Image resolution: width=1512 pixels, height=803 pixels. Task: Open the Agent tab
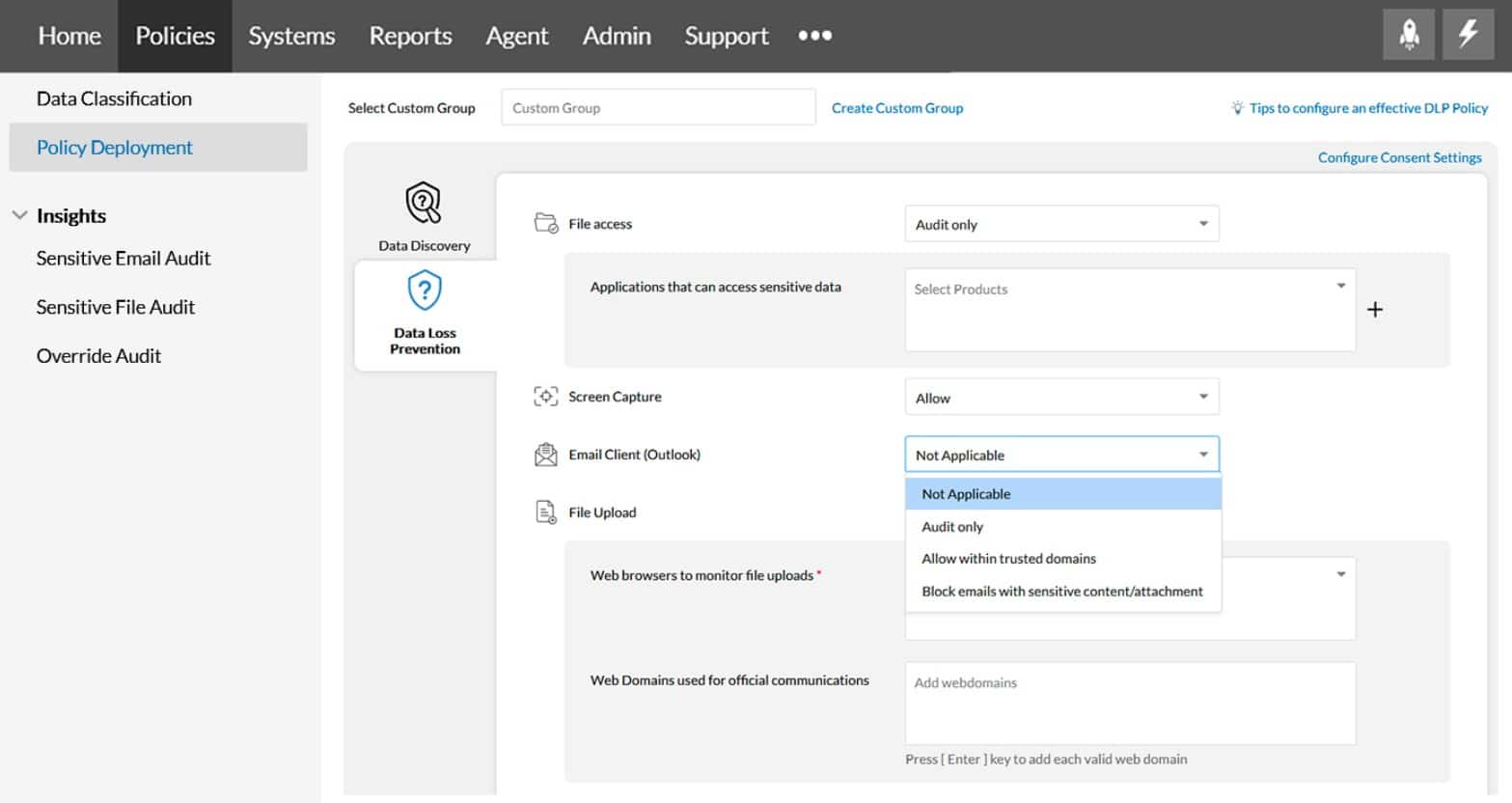click(x=517, y=36)
